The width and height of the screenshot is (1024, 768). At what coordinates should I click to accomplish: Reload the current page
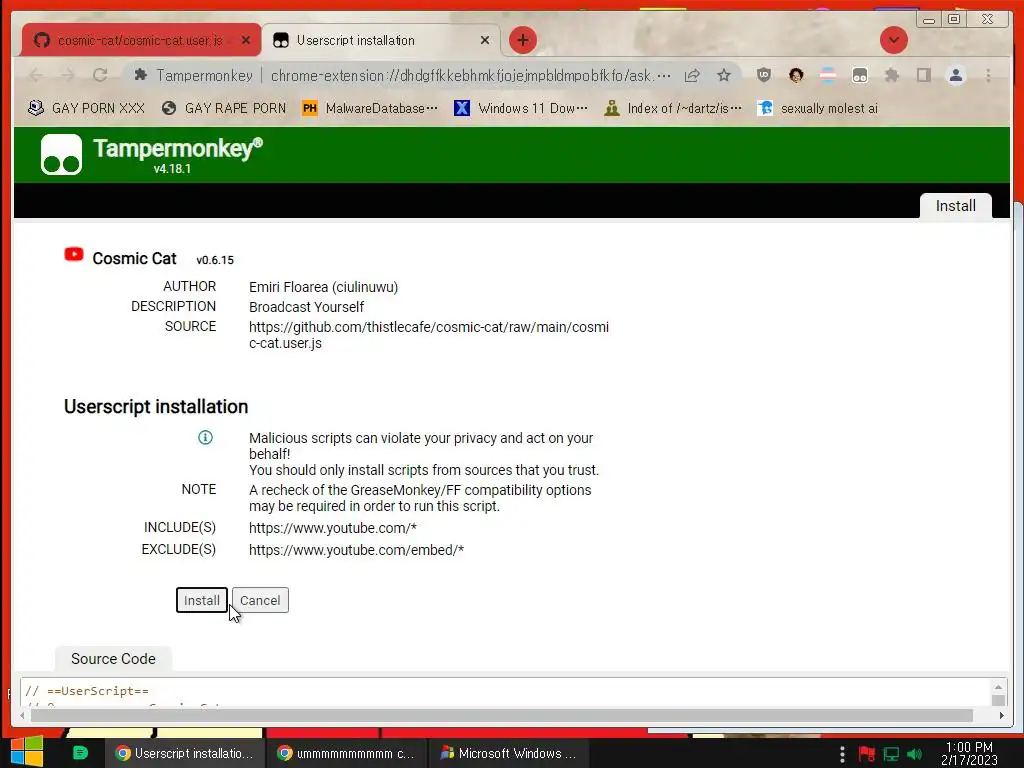coord(100,76)
